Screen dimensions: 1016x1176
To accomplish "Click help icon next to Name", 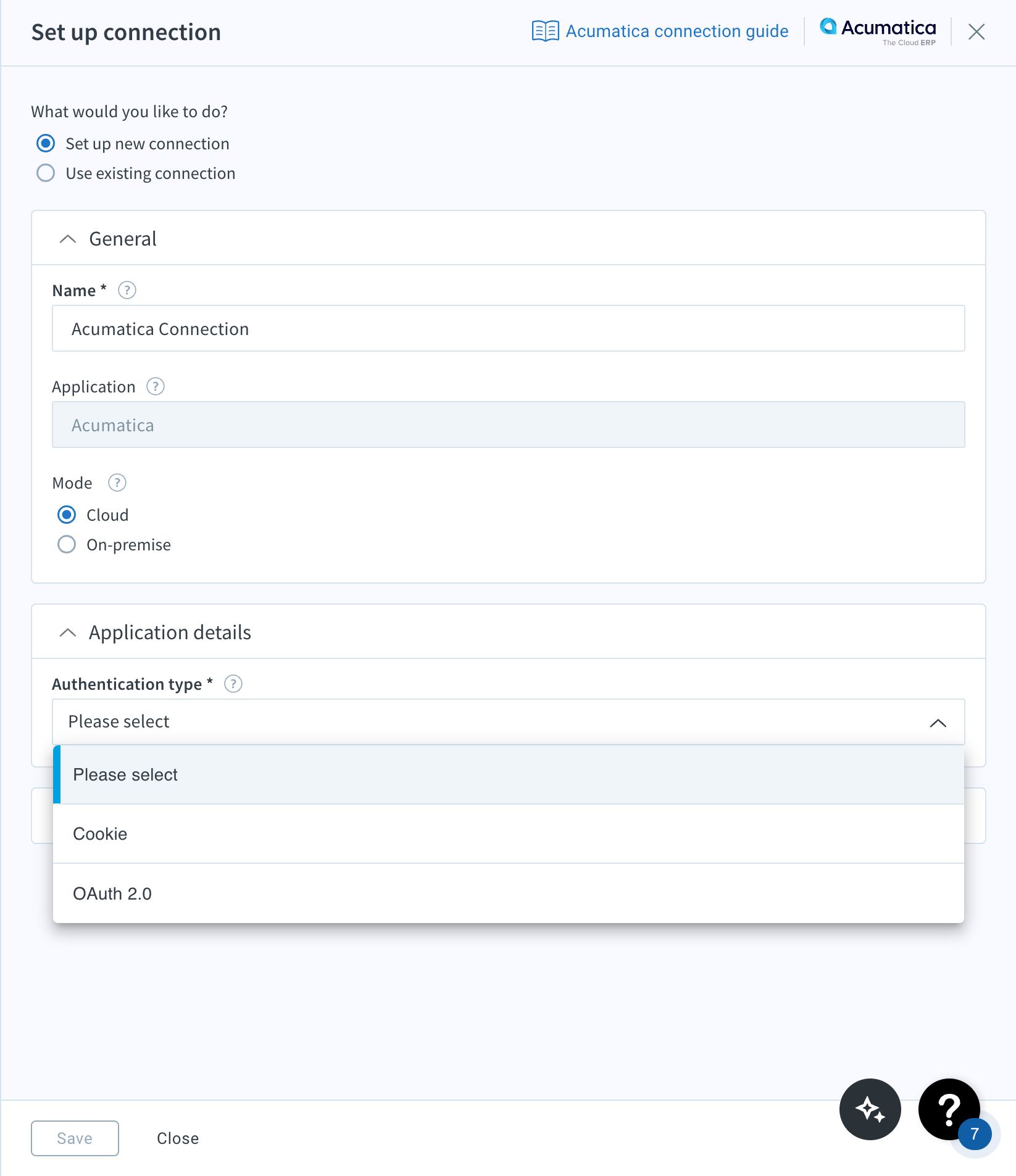I will [x=127, y=290].
